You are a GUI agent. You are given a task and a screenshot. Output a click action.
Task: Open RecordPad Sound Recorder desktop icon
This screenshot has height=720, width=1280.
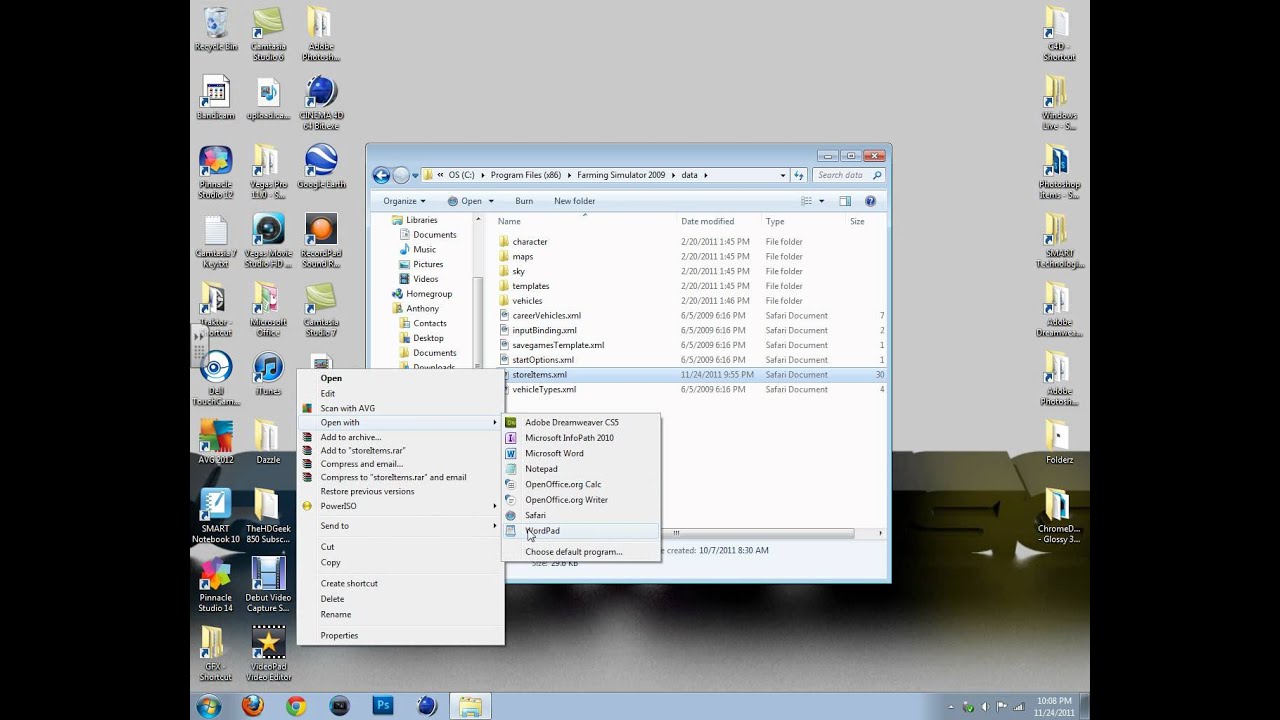(321, 240)
